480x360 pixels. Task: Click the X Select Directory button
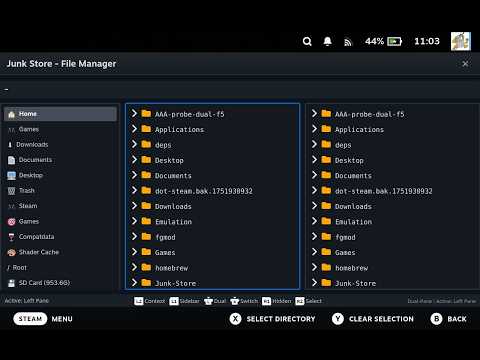pyautogui.click(x=272, y=319)
